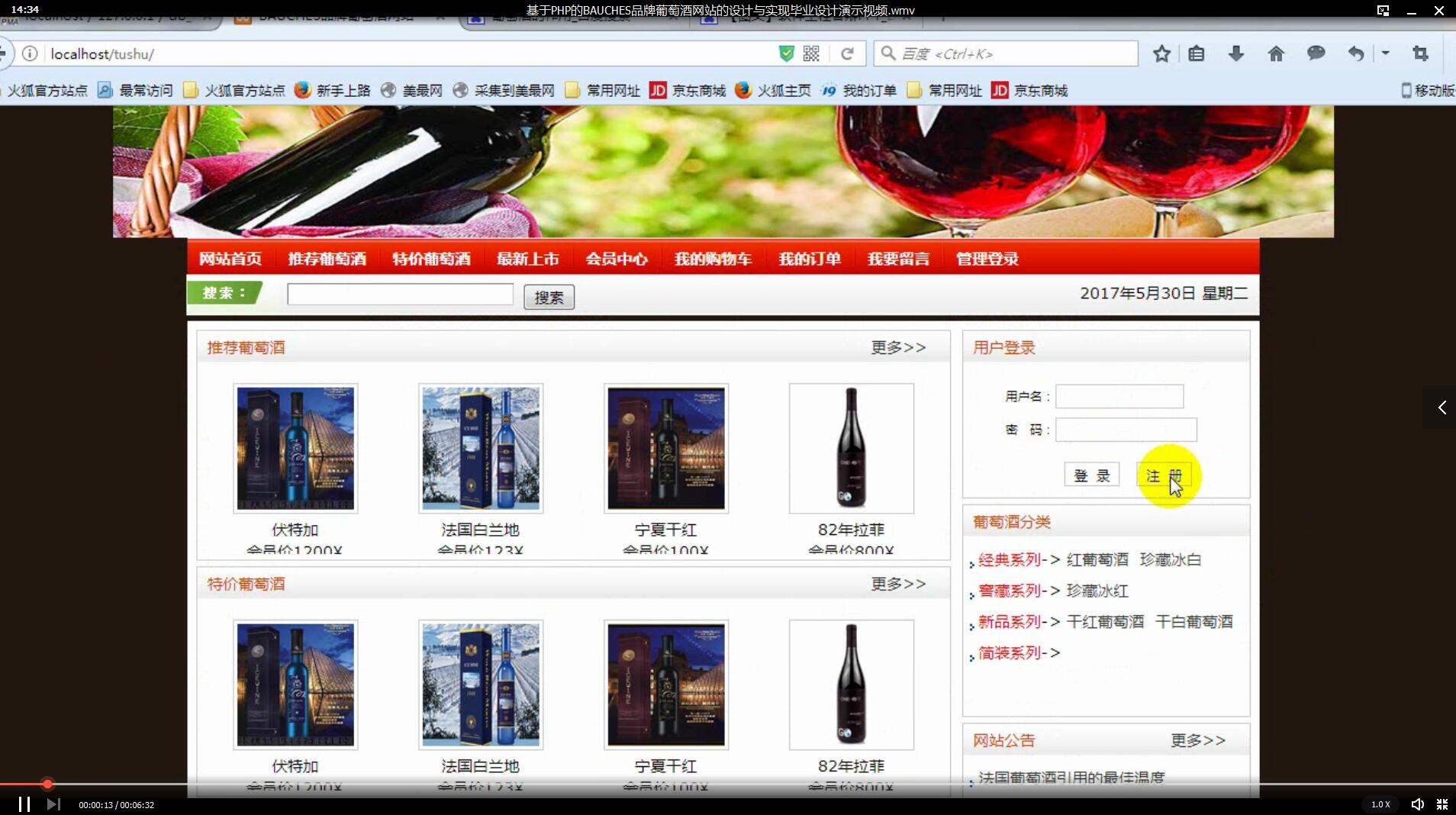Skip to next video with next button
The height and width of the screenshot is (815, 1456).
tap(53, 804)
